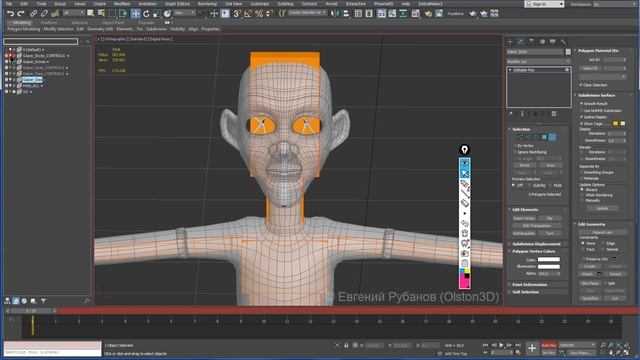Click the first yellow Show Cage color swatch
Image resolution: width=640 pixels, height=360 pixels.
point(616,124)
